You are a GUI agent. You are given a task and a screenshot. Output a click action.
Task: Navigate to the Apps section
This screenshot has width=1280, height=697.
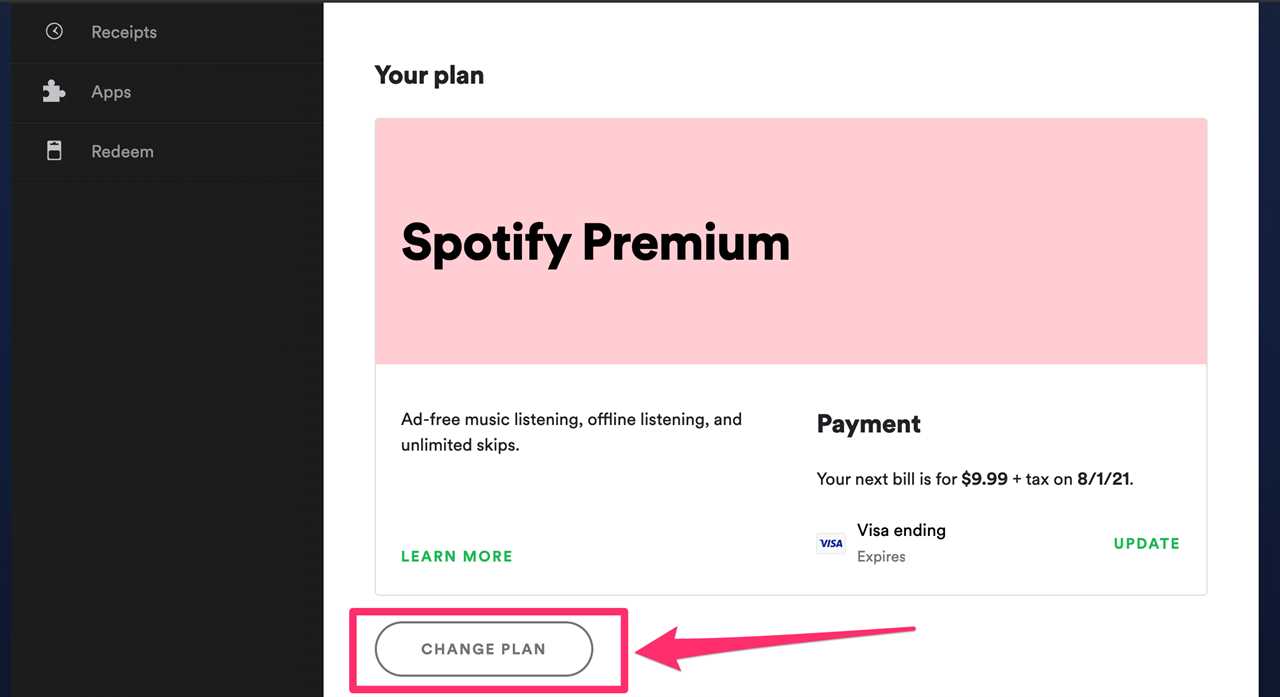click(111, 92)
